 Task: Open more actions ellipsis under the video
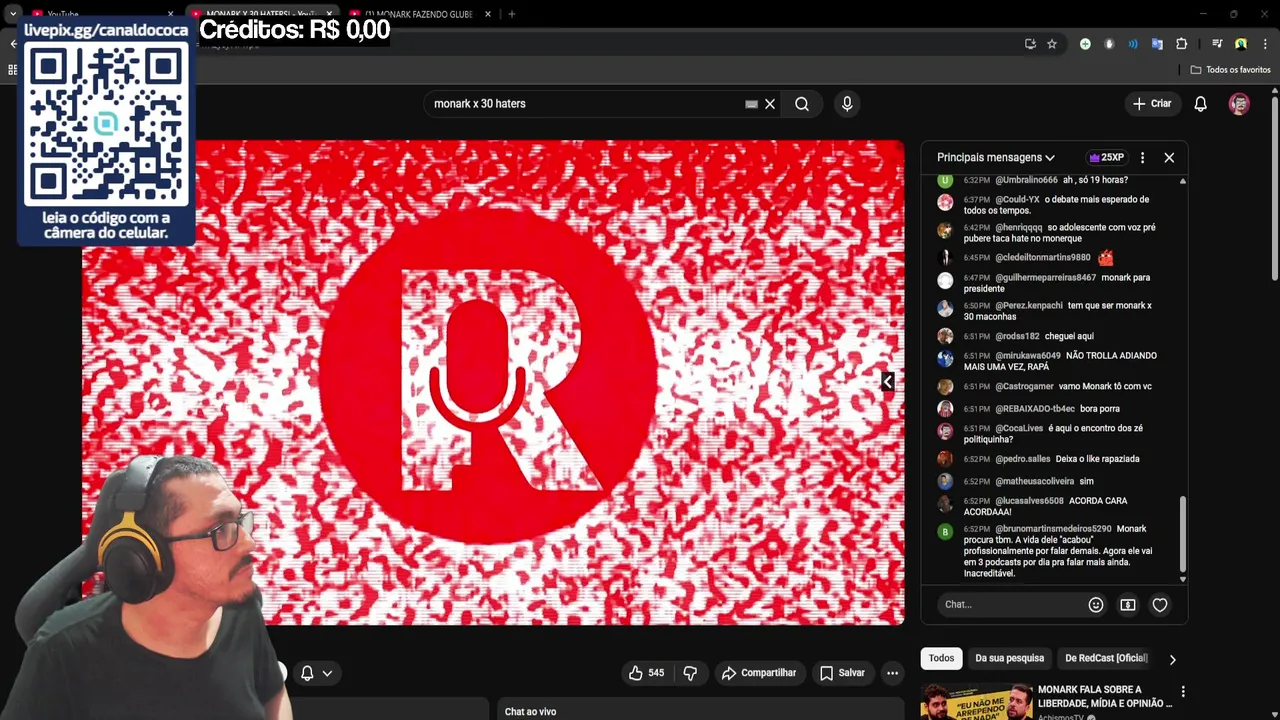(892, 673)
